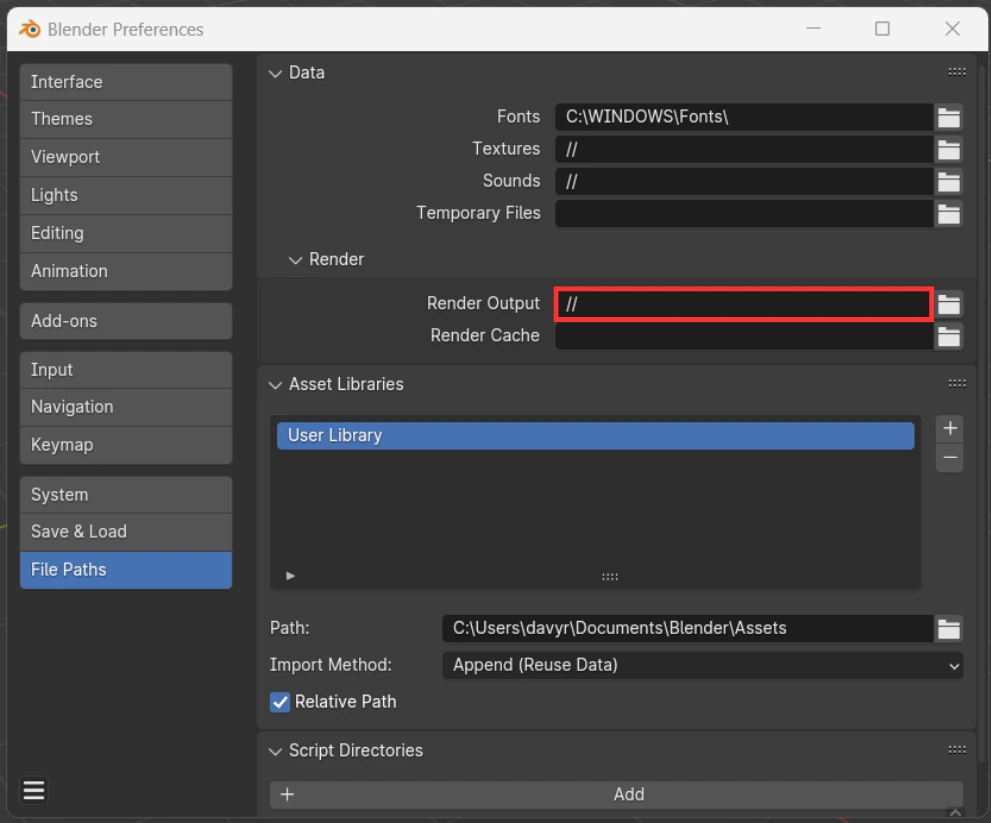Image resolution: width=991 pixels, height=823 pixels.
Task: Open the Editing preferences tab
Action: [x=126, y=233]
